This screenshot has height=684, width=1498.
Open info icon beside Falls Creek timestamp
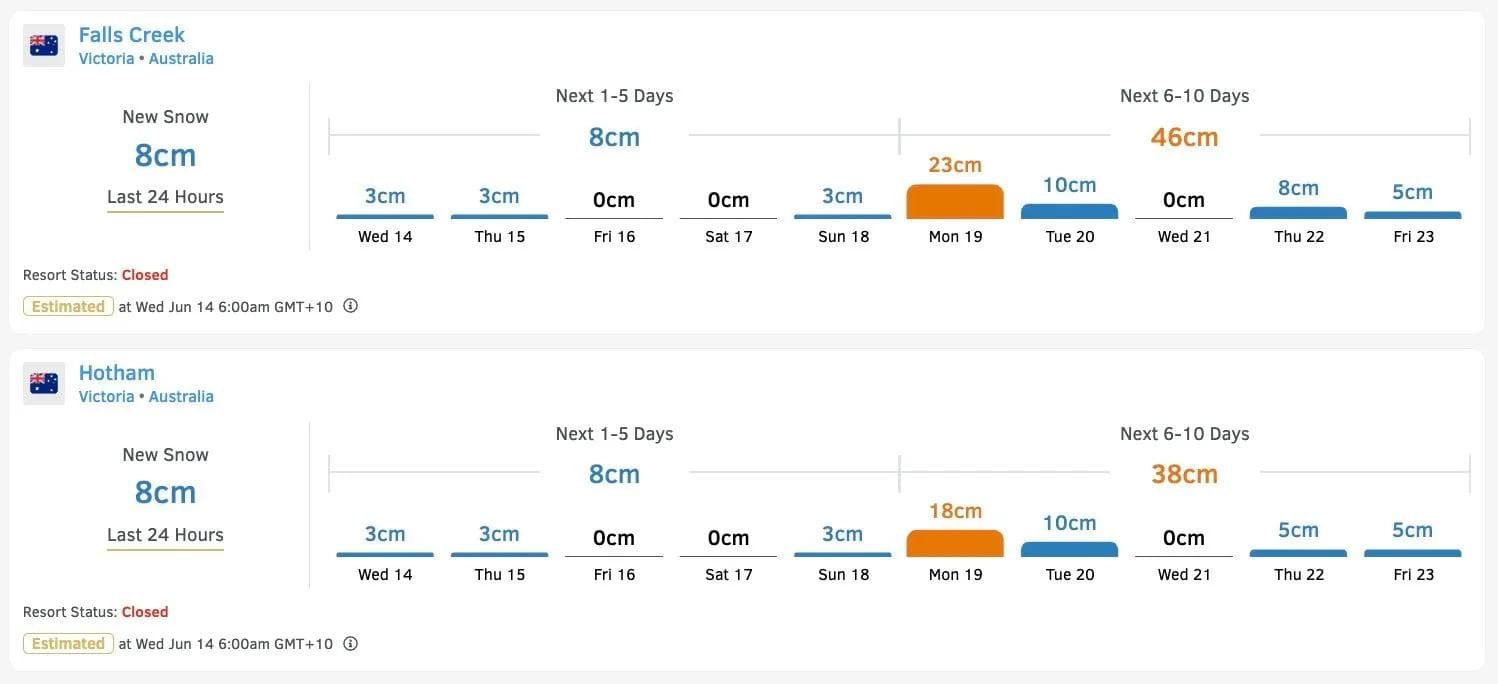tap(350, 306)
